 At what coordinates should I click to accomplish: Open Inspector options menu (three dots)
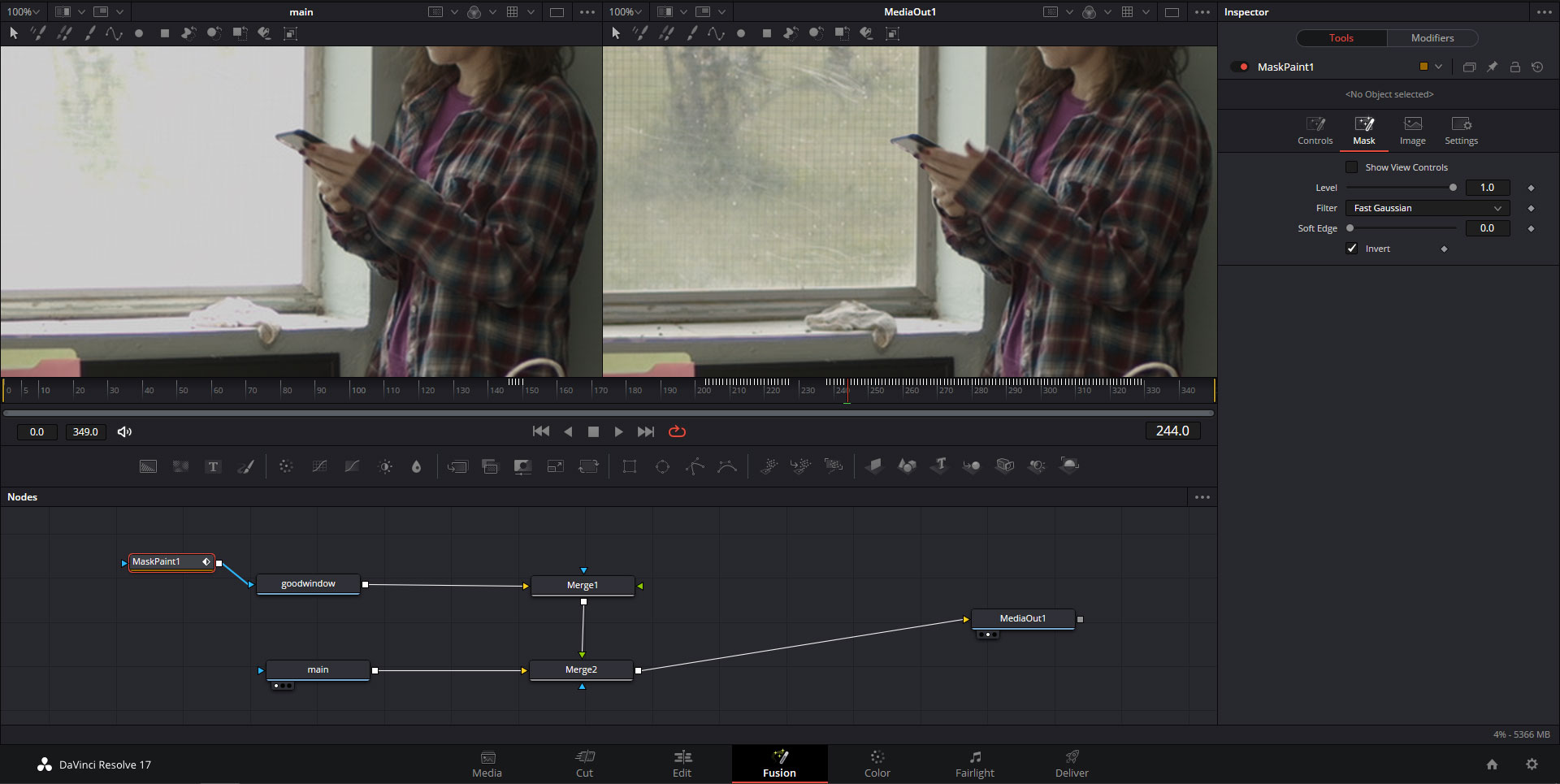(x=1544, y=12)
